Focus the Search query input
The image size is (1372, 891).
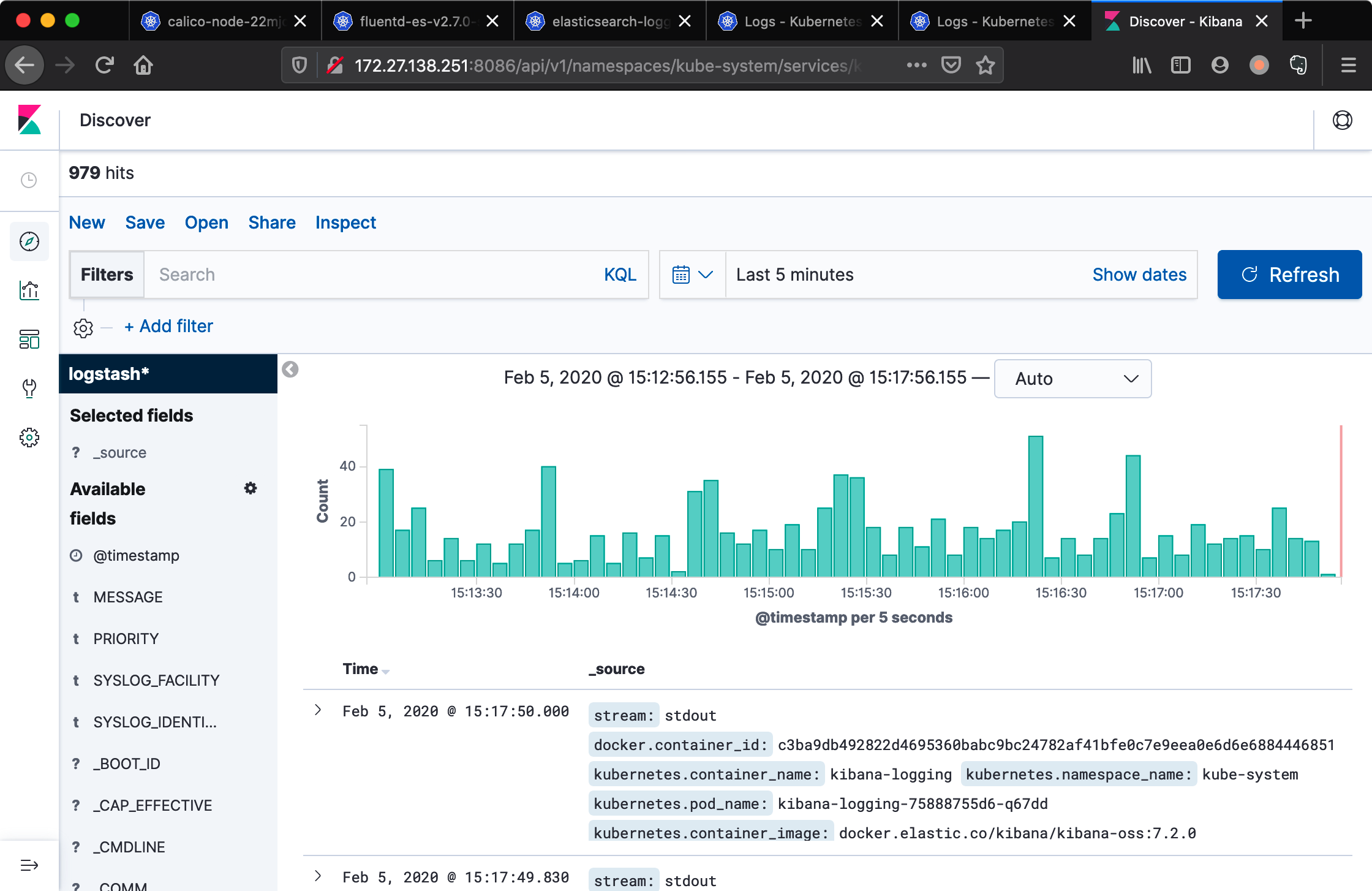(374, 275)
